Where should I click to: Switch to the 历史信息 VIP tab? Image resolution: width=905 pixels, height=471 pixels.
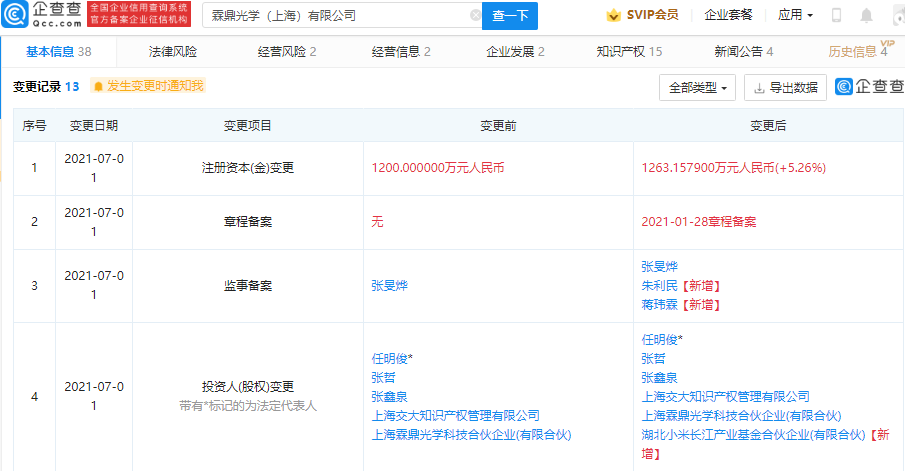860,51
